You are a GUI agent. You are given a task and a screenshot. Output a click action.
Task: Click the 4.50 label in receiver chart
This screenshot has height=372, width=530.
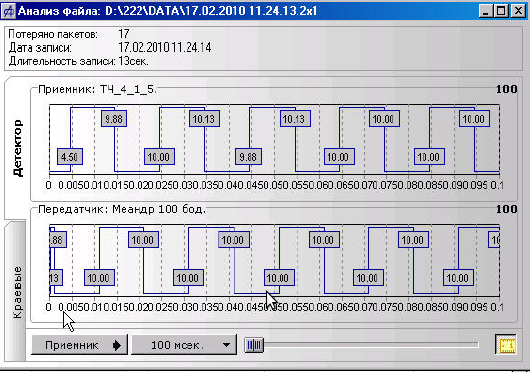tap(70, 157)
